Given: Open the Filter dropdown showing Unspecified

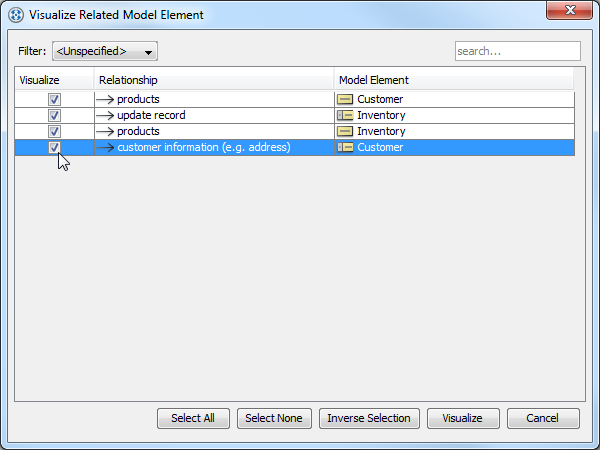Looking at the screenshot, I should click(x=105, y=51).
